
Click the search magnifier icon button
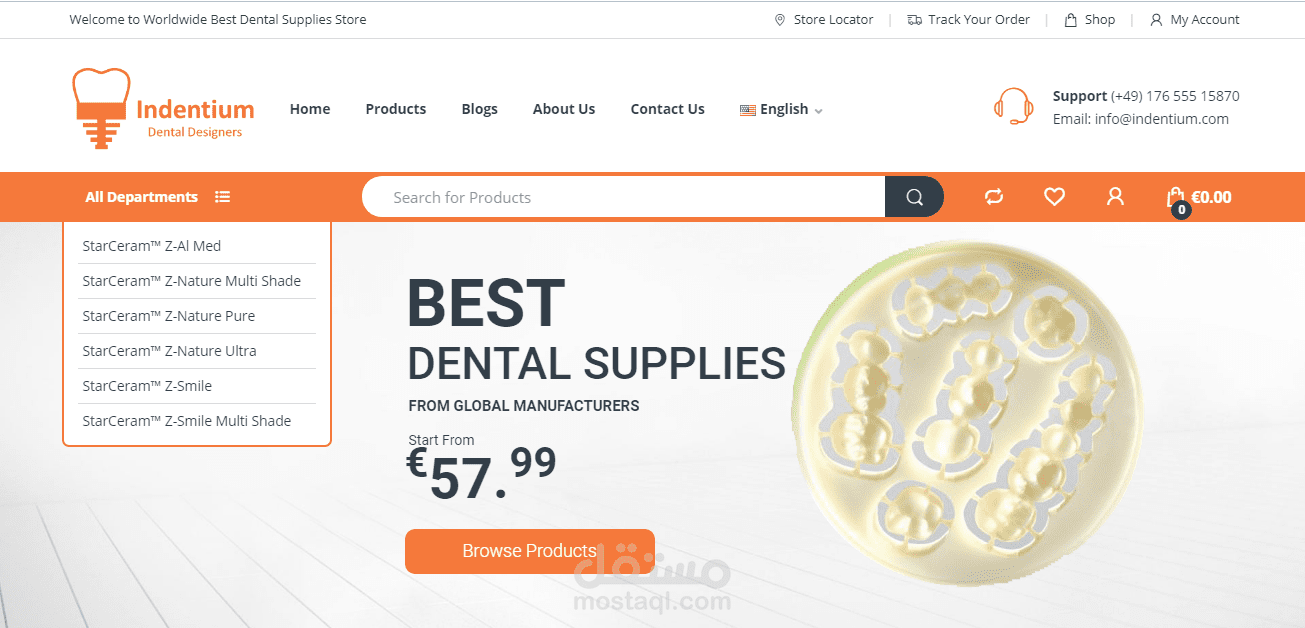pyautogui.click(x=914, y=197)
